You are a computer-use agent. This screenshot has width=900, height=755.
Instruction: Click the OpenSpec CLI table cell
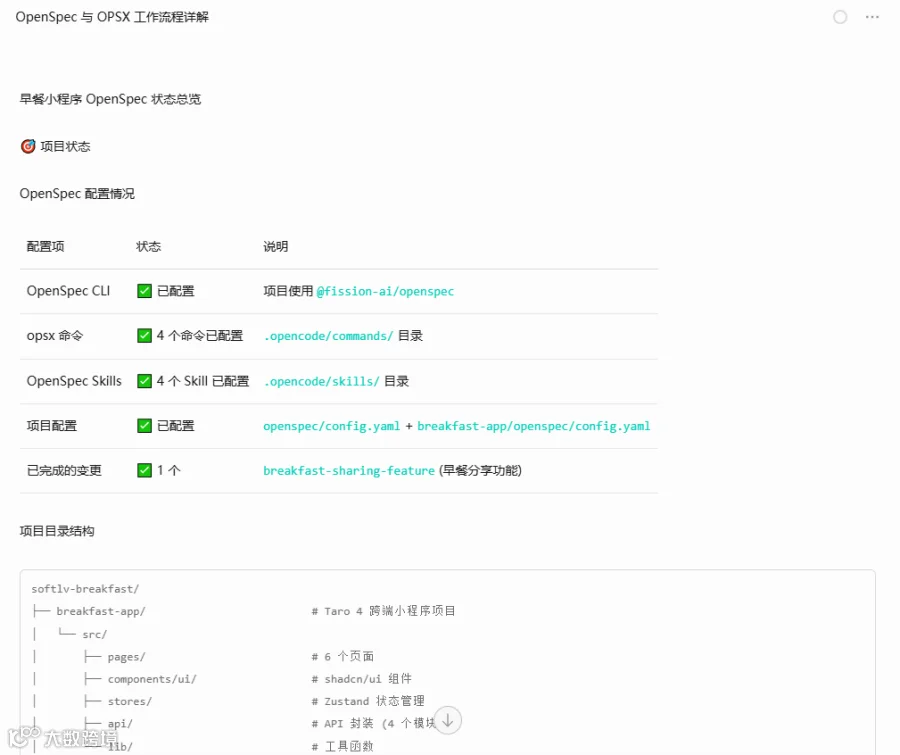point(68,291)
